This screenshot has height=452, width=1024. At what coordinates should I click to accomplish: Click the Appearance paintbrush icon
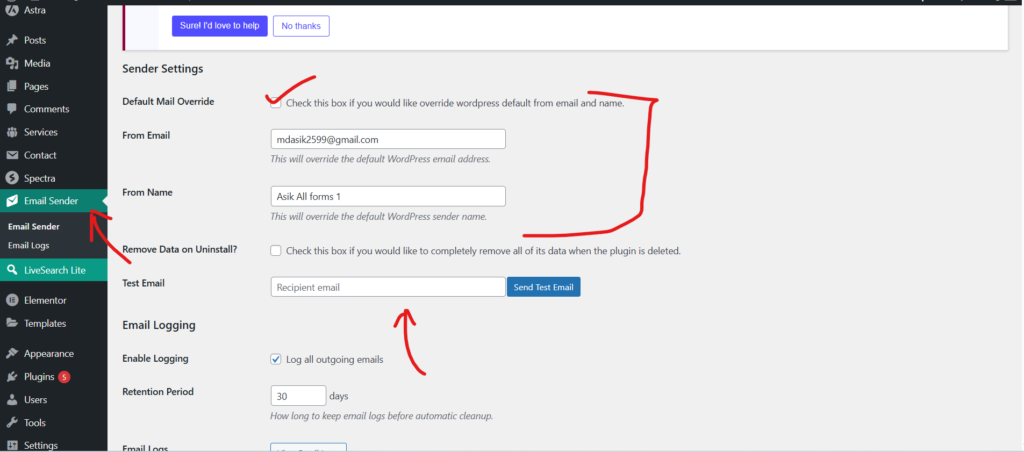coord(11,353)
